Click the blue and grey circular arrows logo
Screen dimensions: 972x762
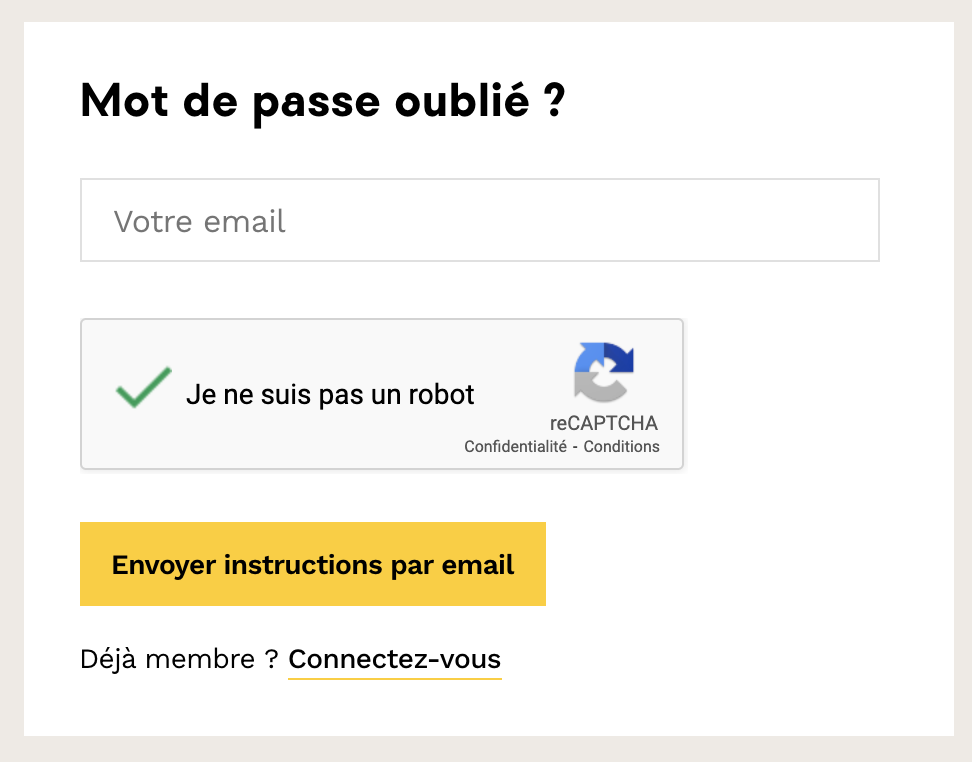604,372
